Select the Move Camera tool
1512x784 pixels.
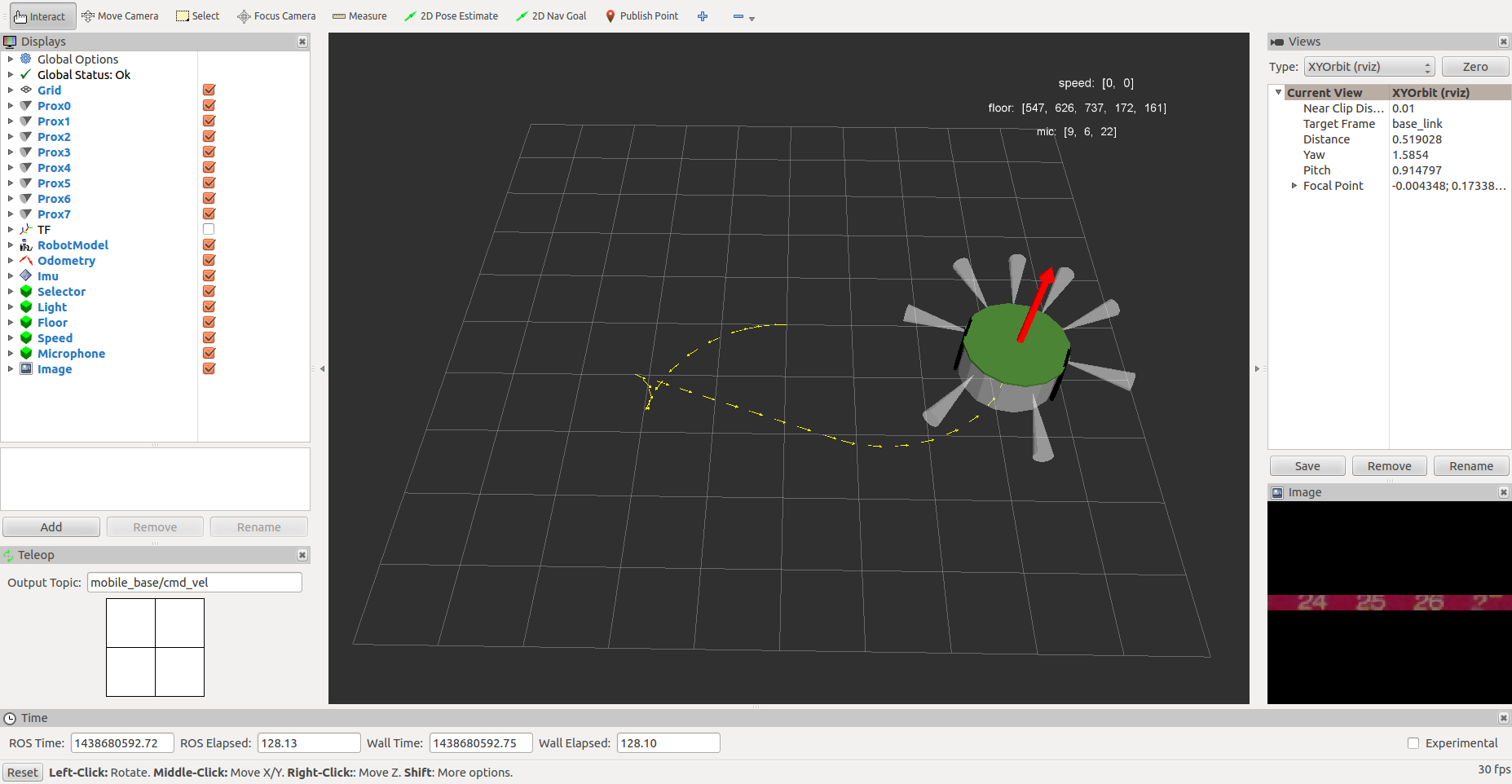[x=120, y=15]
